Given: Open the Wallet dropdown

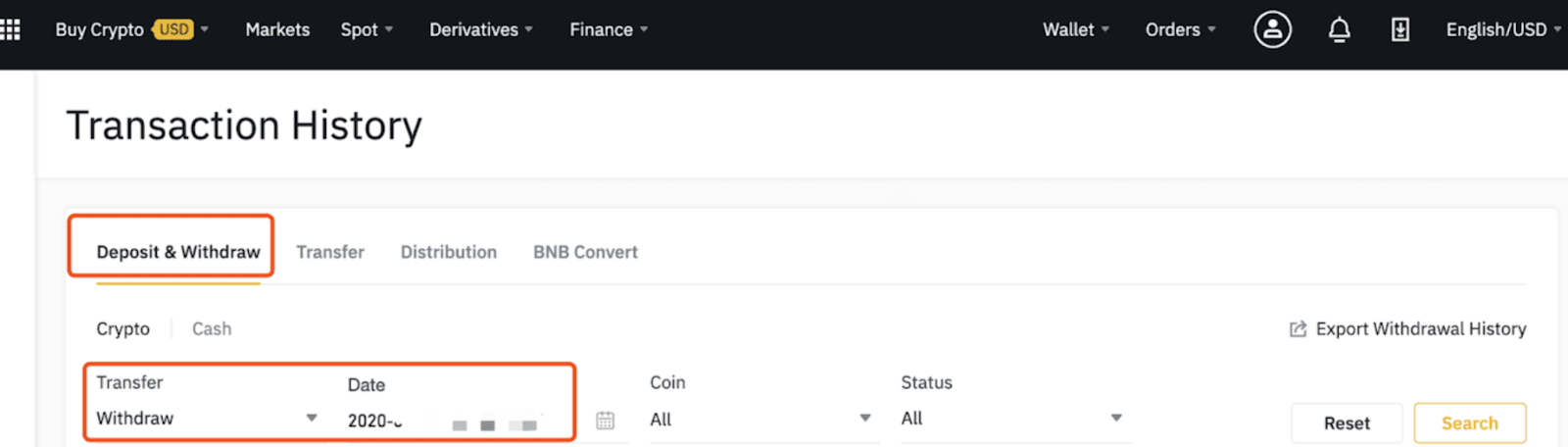Looking at the screenshot, I should (x=1076, y=29).
